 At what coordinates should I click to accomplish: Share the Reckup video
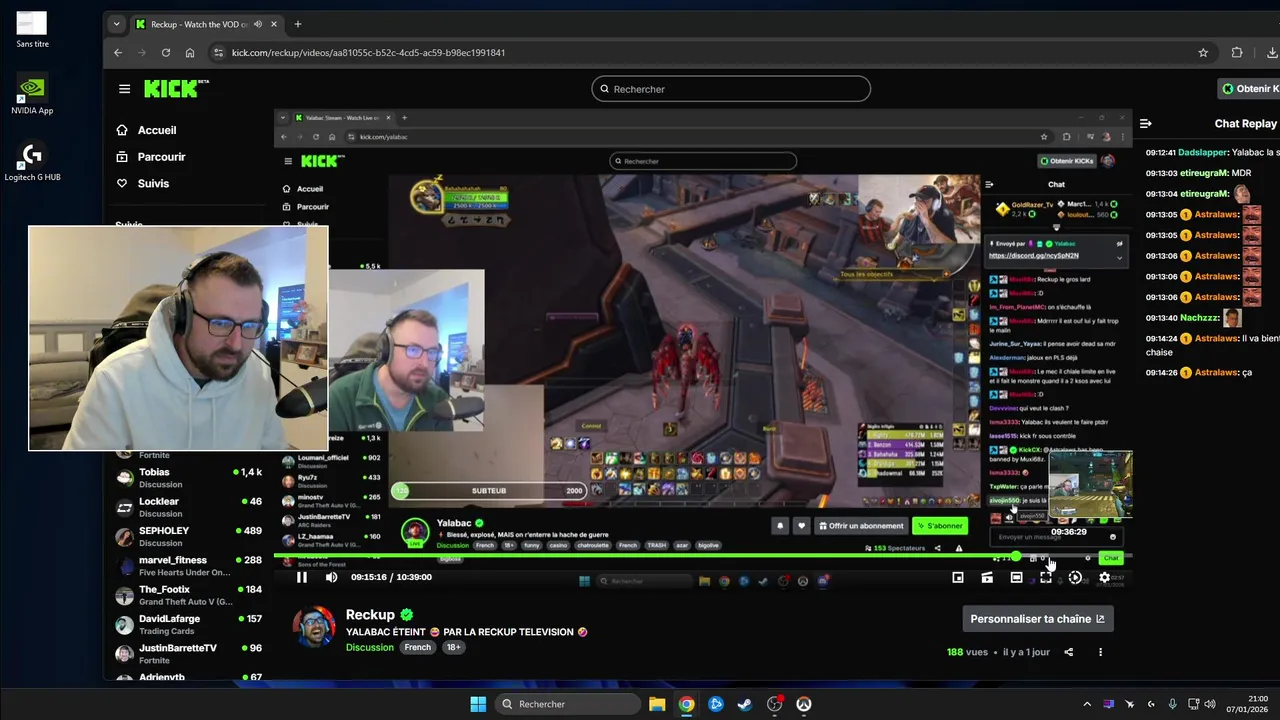pos(1068,652)
